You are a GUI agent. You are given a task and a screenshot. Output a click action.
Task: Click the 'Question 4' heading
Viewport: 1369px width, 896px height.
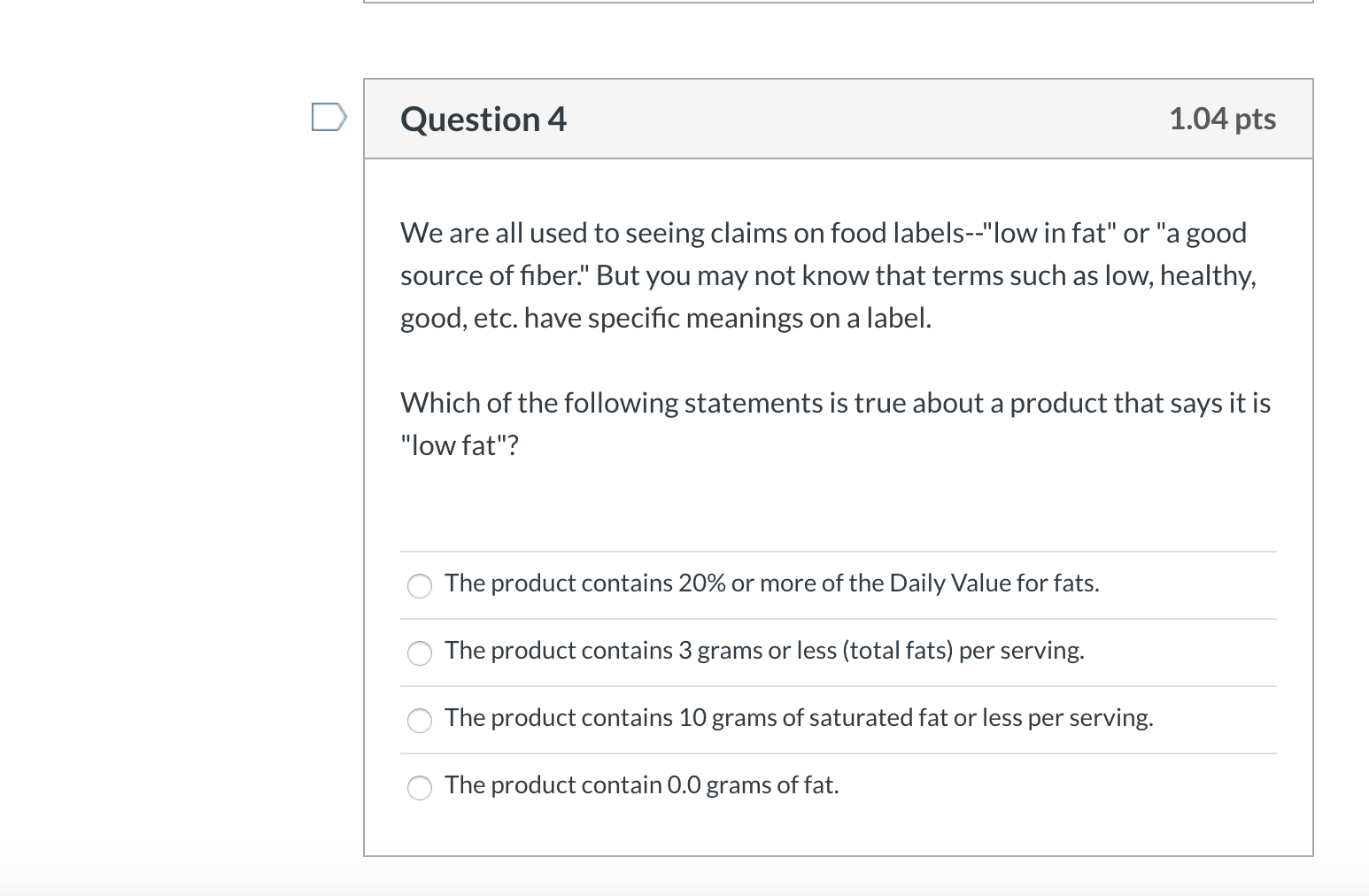point(483,120)
